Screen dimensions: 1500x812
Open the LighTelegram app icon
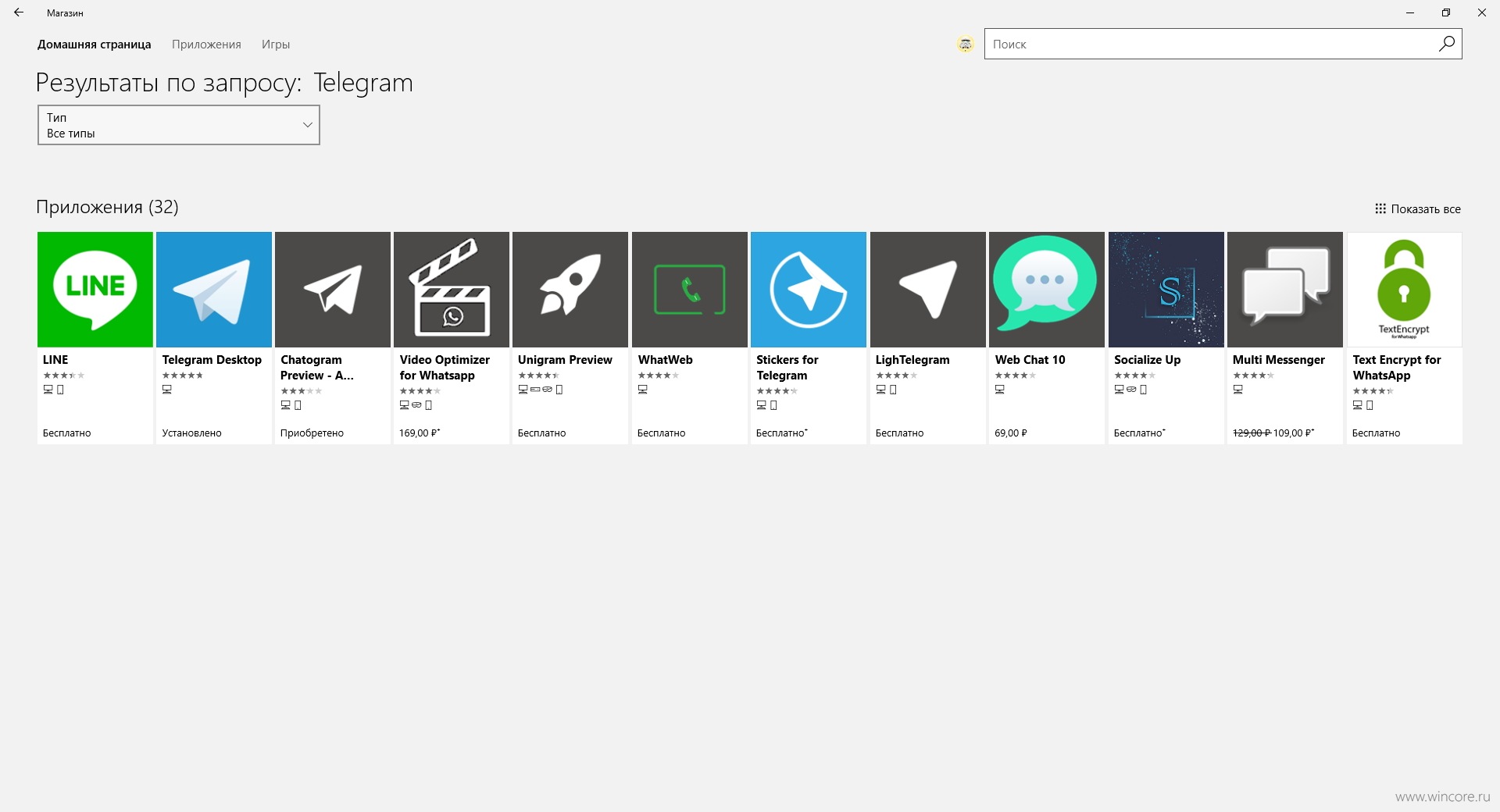coord(928,290)
